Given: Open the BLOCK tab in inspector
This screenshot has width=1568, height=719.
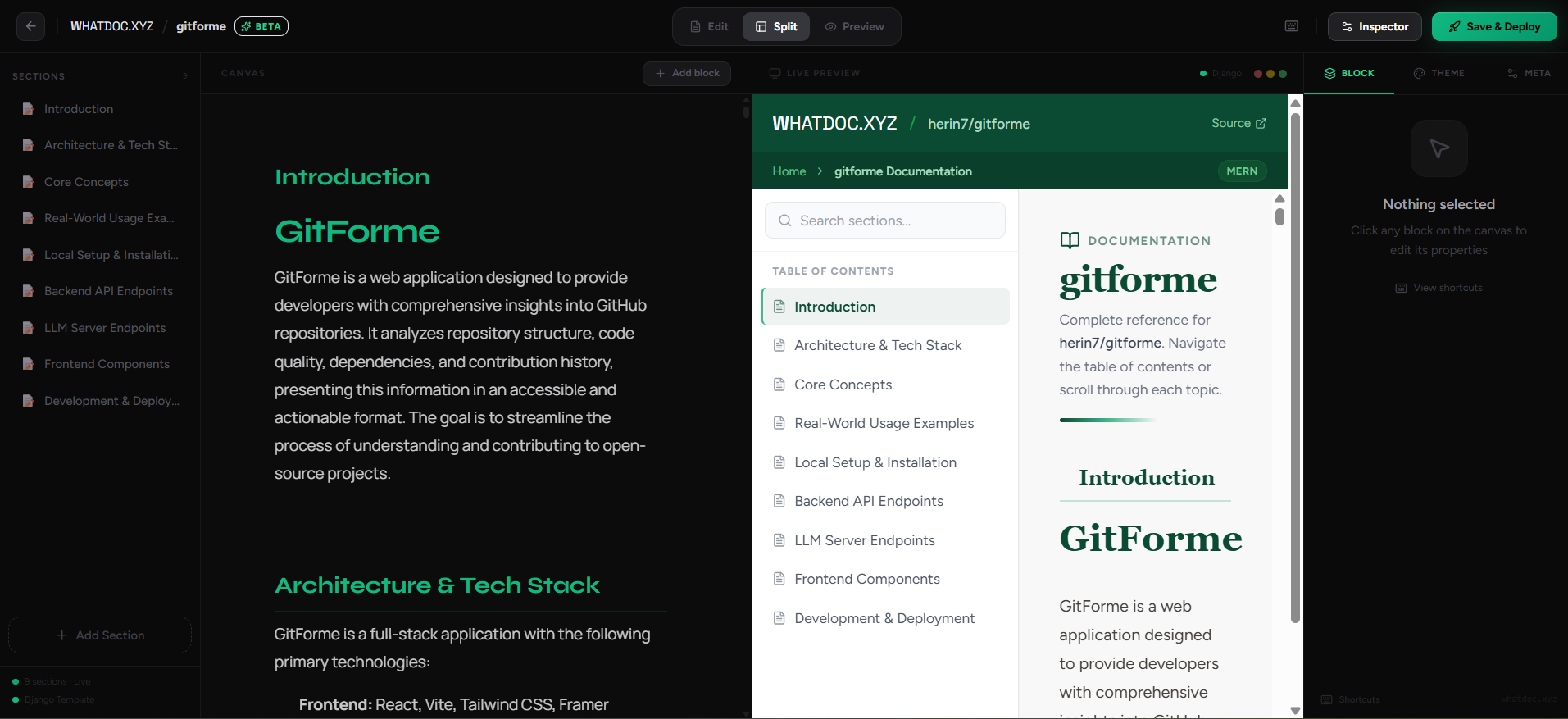Looking at the screenshot, I should pos(1349,73).
